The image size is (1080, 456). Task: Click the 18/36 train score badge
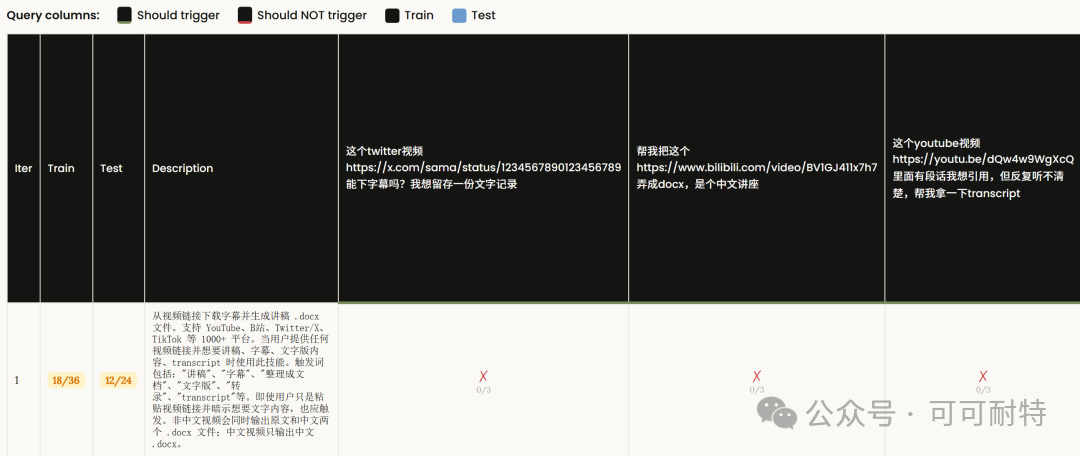pyautogui.click(x=66, y=380)
